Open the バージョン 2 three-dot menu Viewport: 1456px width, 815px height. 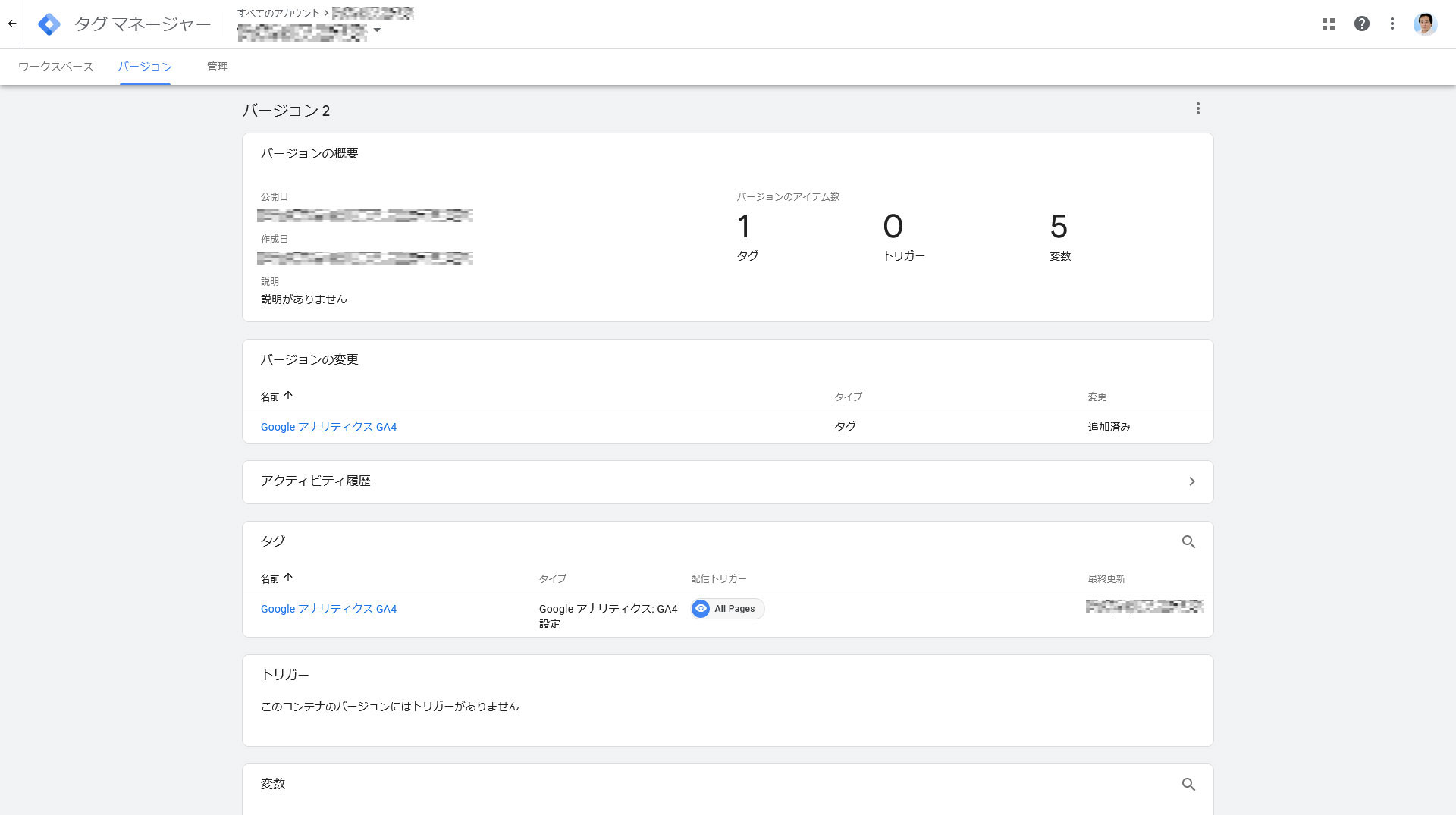click(1198, 108)
